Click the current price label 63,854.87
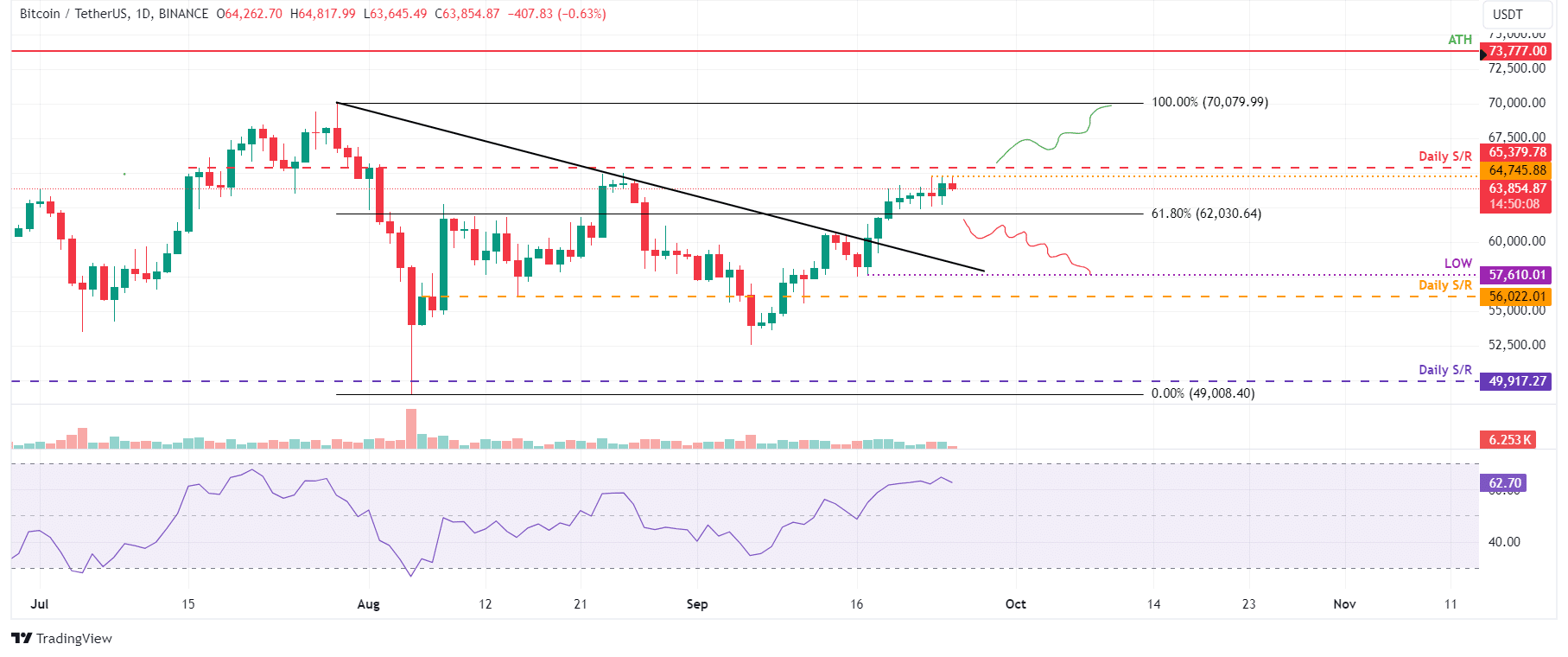 (x=1516, y=188)
